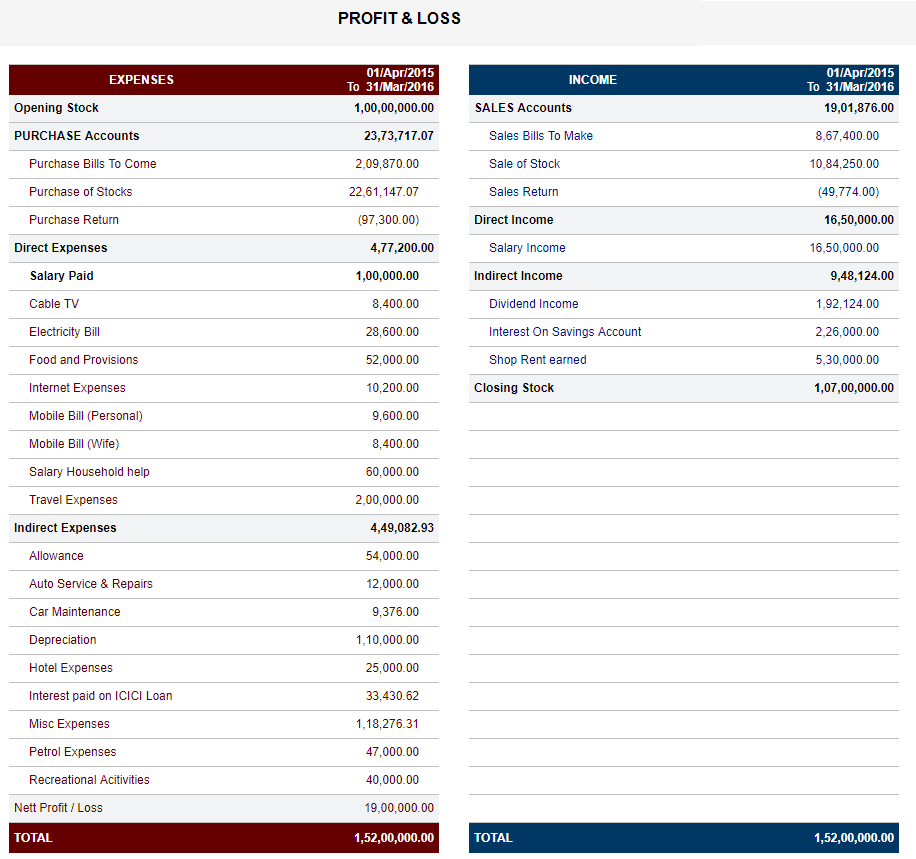Open Mobile Bill (Wife) ledger

coord(74,445)
